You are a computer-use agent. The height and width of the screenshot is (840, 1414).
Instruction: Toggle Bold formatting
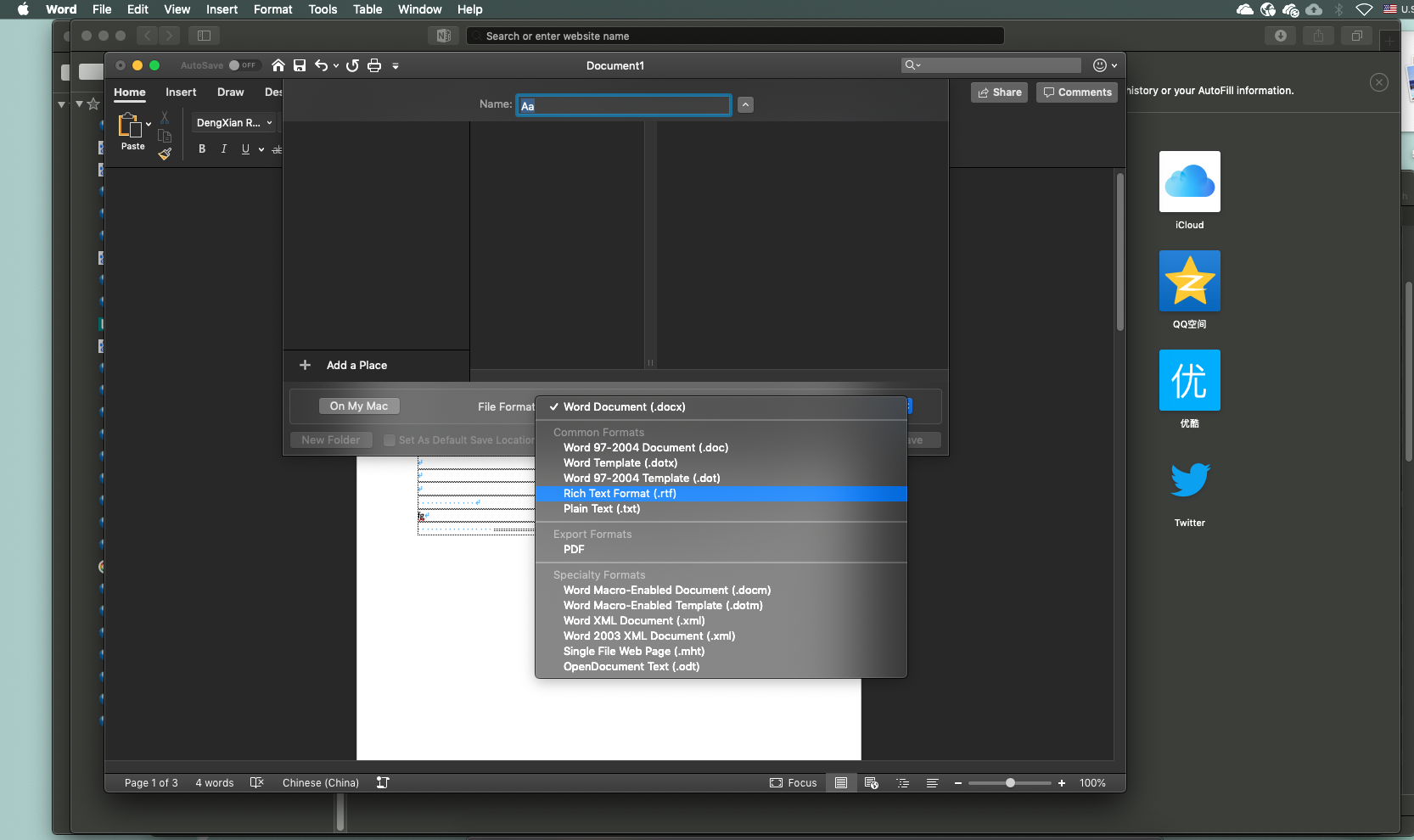tap(202, 148)
